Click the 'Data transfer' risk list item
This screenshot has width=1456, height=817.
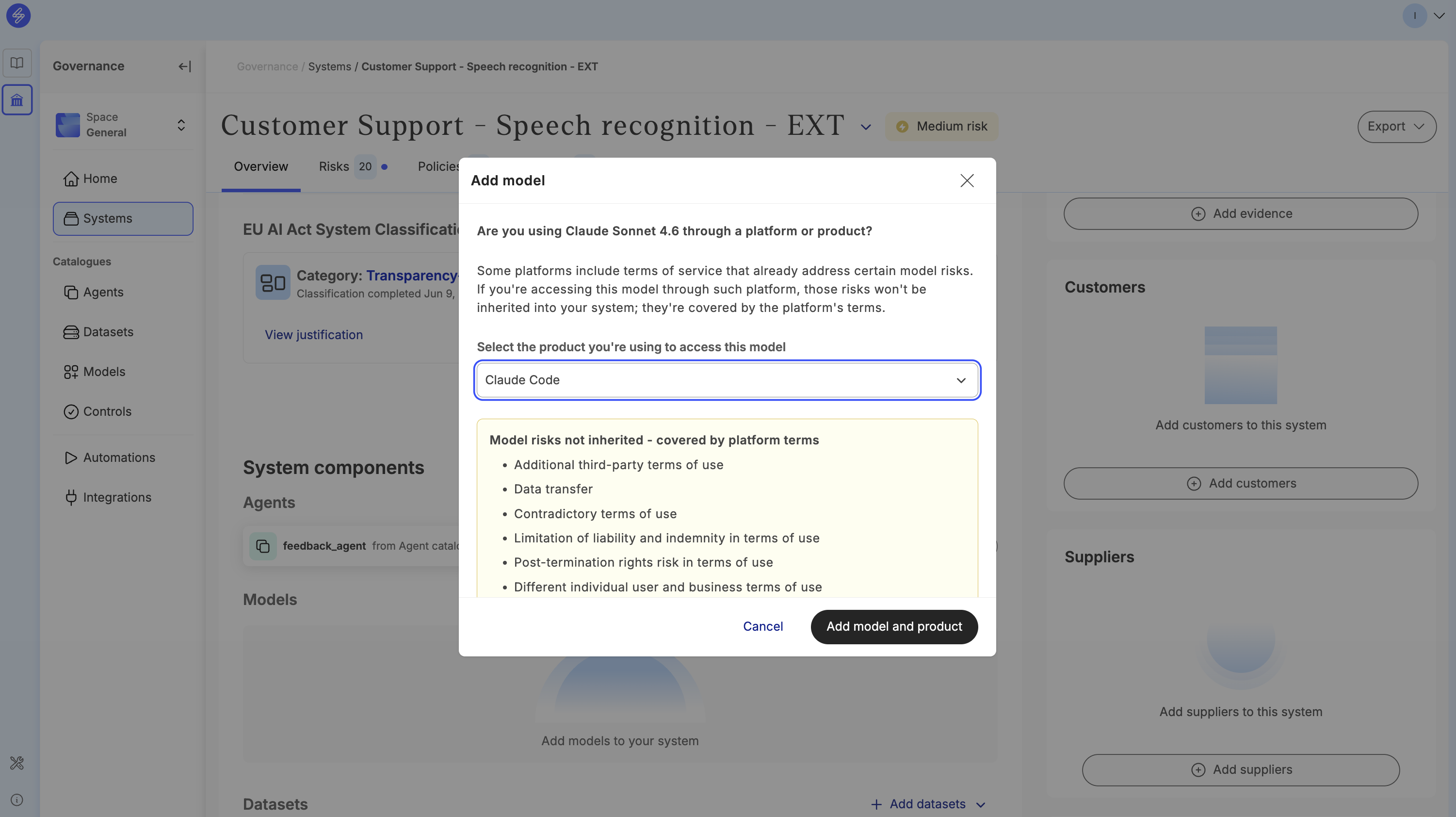pyautogui.click(x=553, y=489)
